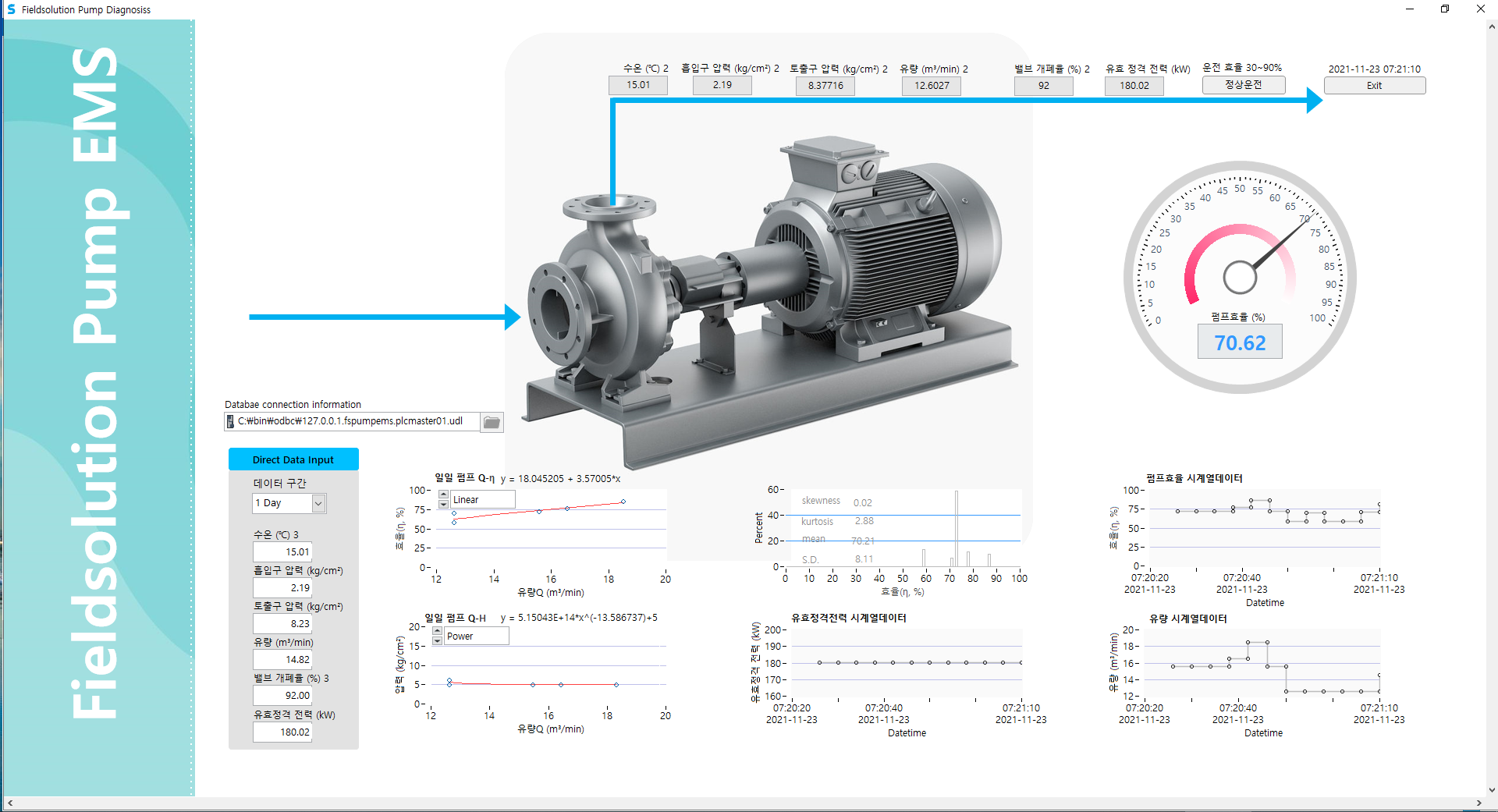The height and width of the screenshot is (812, 1498).
Task: Click water temperature input showing 15.01 in left panel
Action: 282,551
